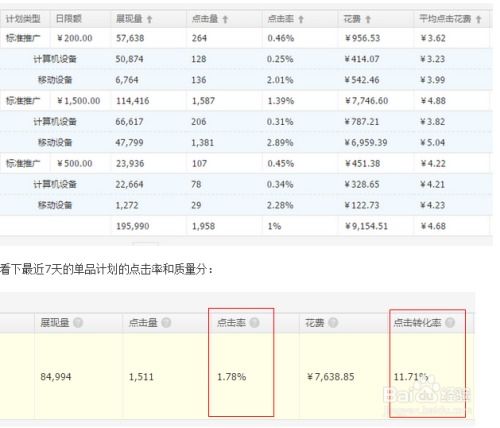Select the ¥500.00 daily limit cell
500x428 pixels.
coord(75,163)
